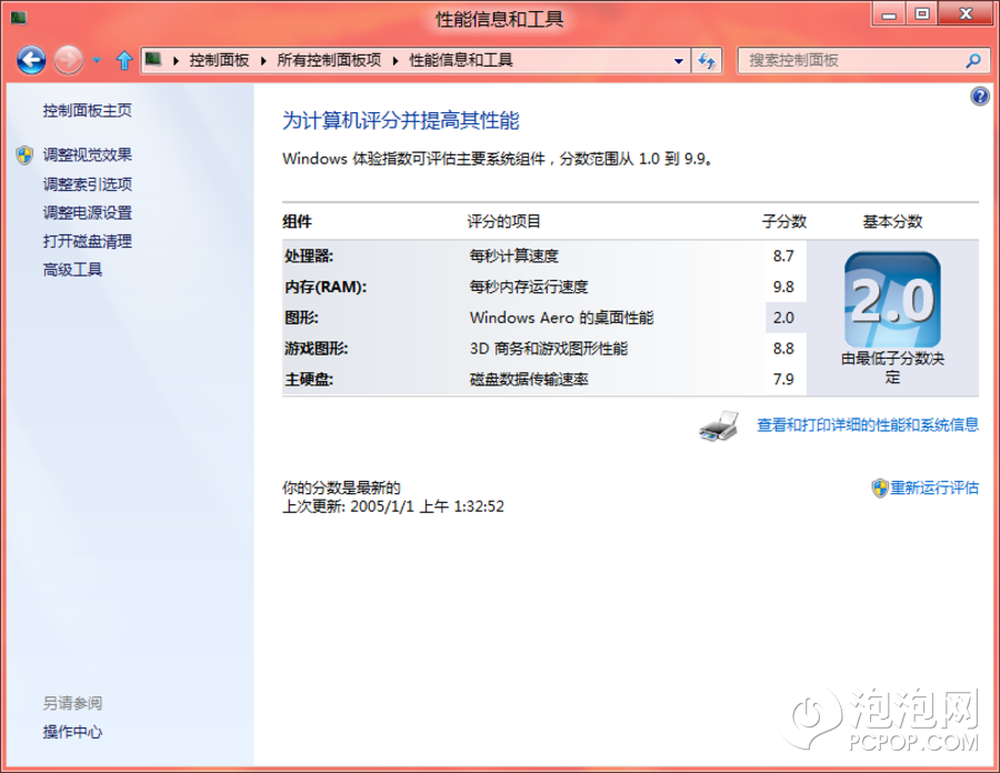The height and width of the screenshot is (773, 1000).
Task: Click memory subscore 9.8
Action: tap(783, 287)
